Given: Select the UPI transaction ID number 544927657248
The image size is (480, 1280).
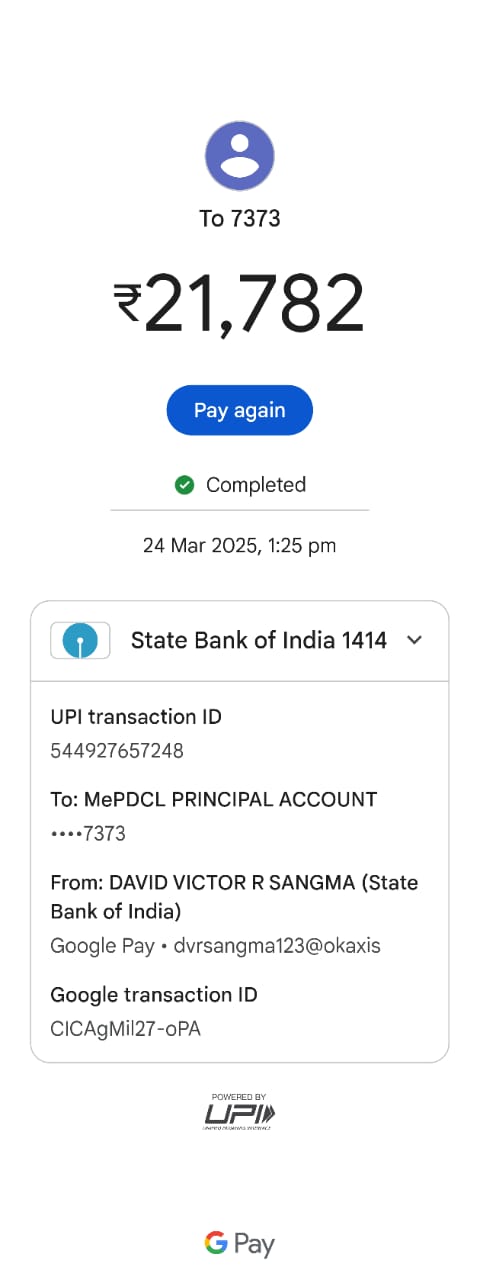Looking at the screenshot, I should click(x=117, y=750).
